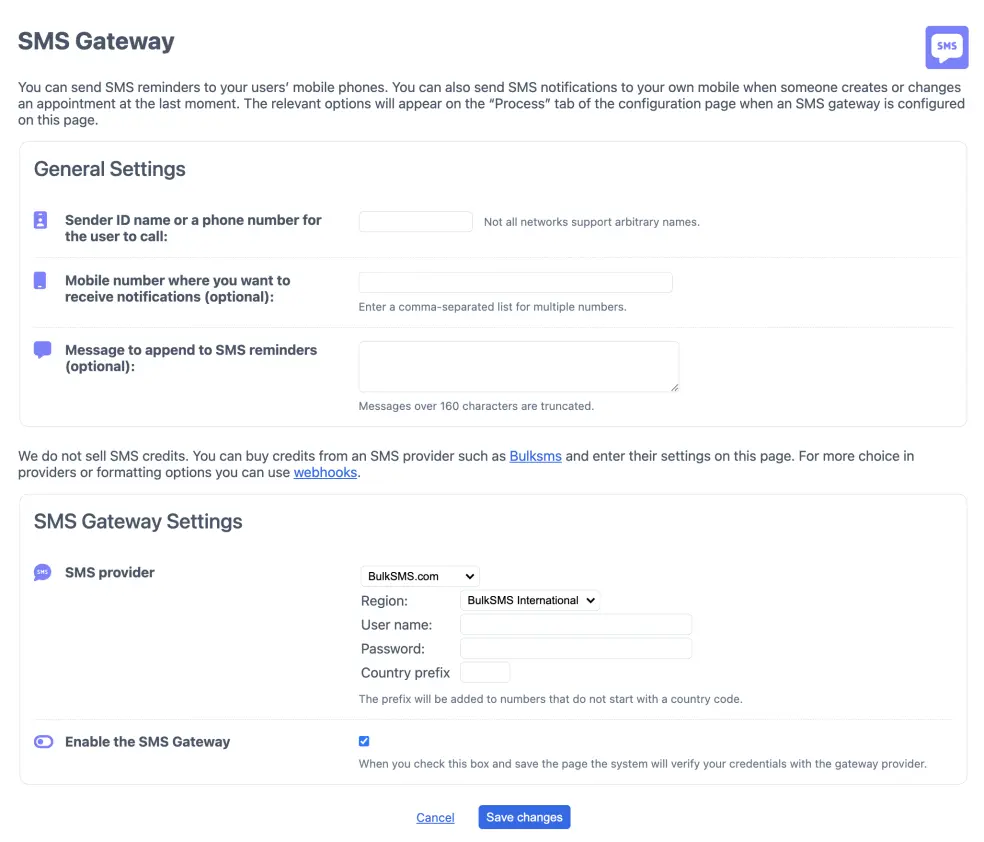Focus the Sender ID name field

[415, 221]
